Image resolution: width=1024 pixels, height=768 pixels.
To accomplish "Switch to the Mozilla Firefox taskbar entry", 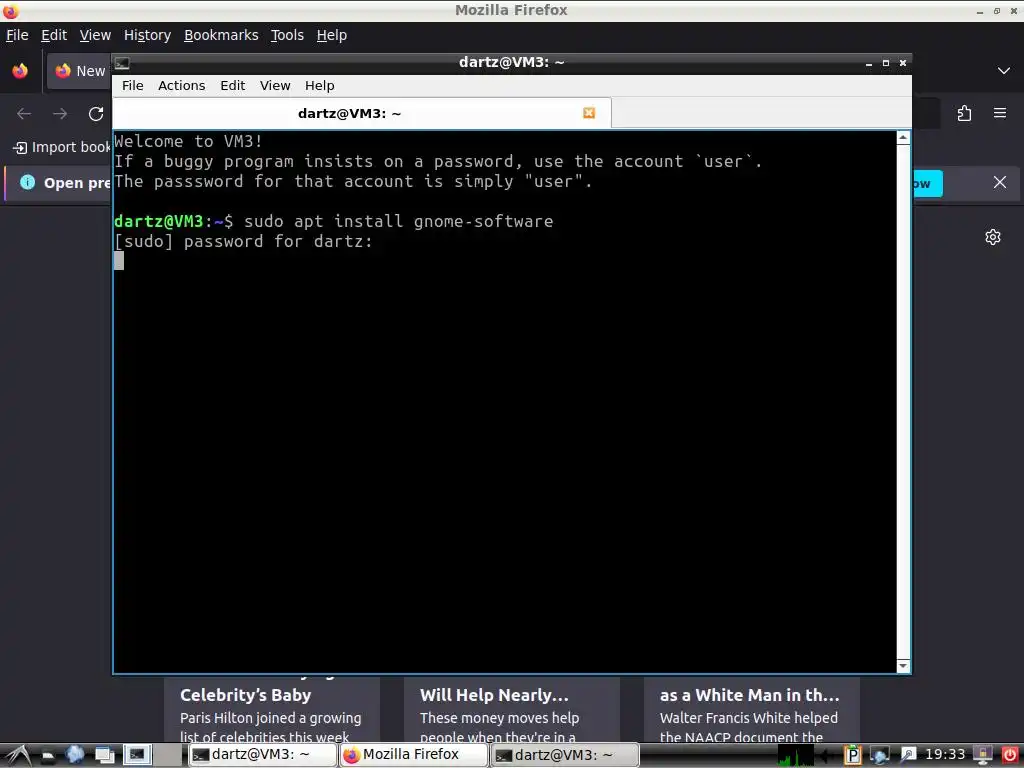I will 413,755.
